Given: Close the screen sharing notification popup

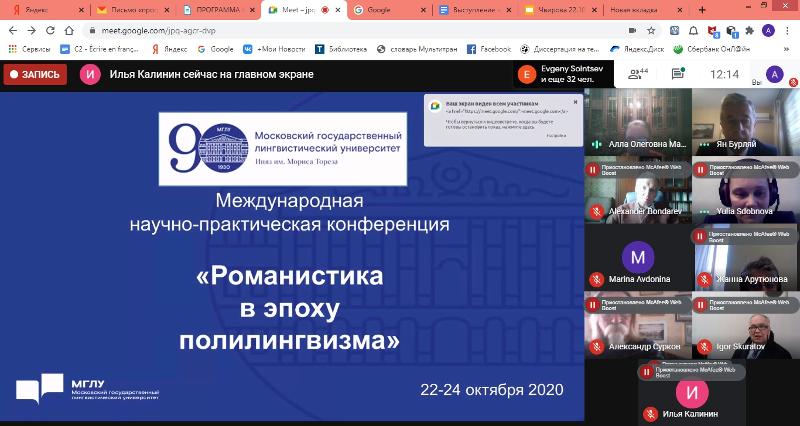Looking at the screenshot, I should tap(576, 102).
